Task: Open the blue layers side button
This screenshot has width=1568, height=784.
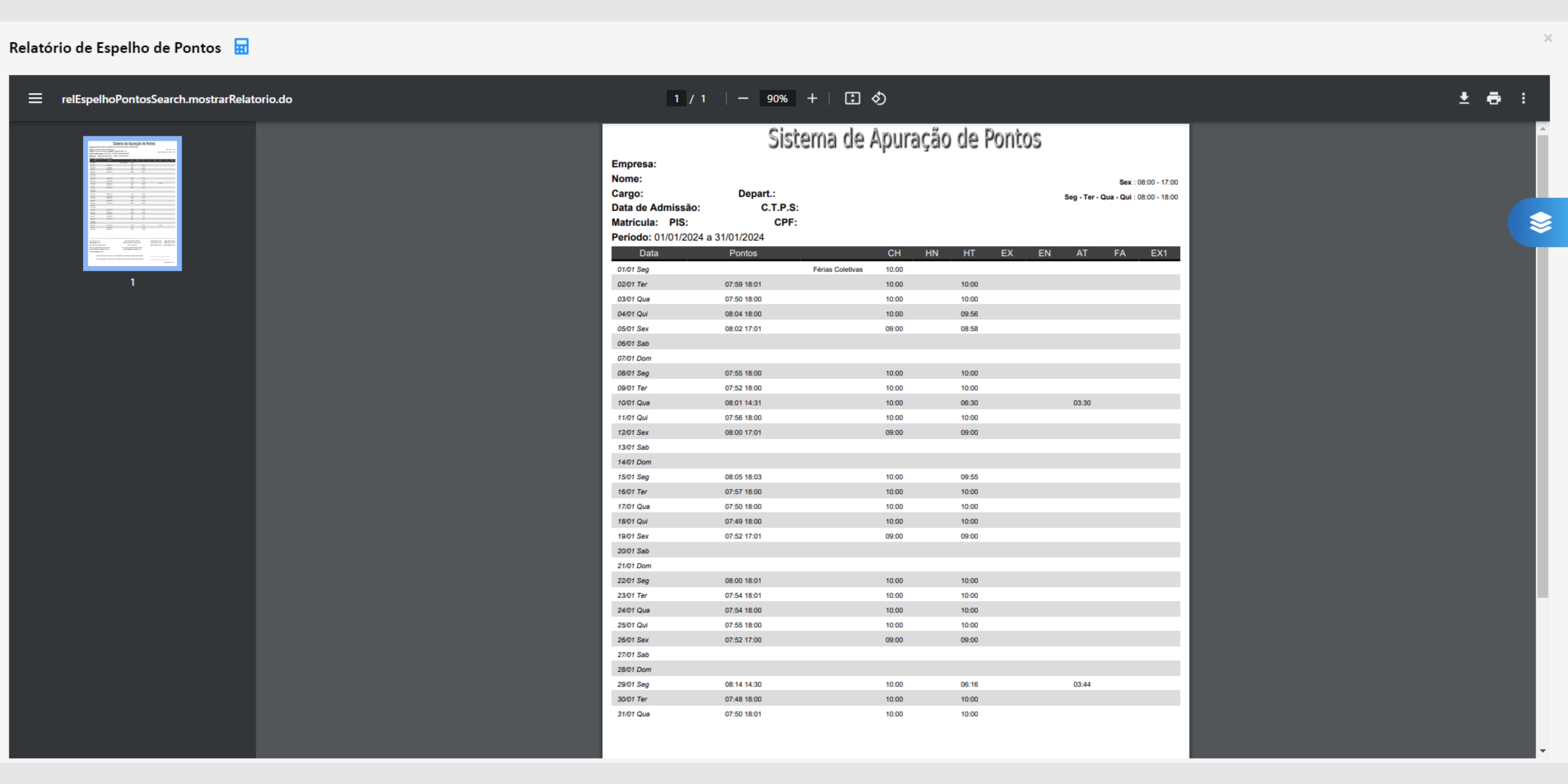Action: click(x=1540, y=222)
